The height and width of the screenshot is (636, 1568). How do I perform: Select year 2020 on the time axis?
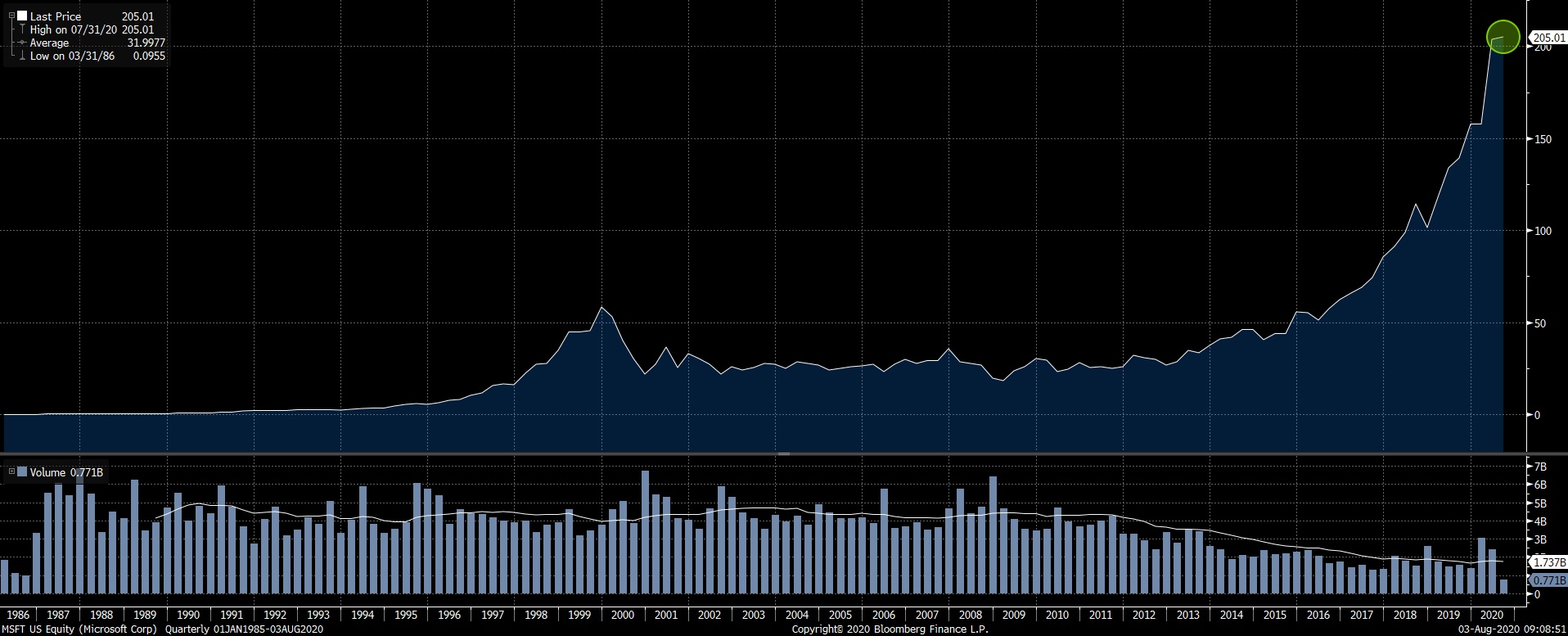click(x=1491, y=615)
